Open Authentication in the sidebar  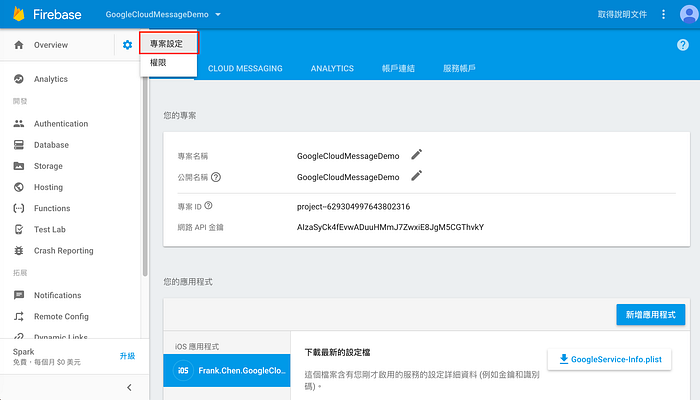[61, 124]
